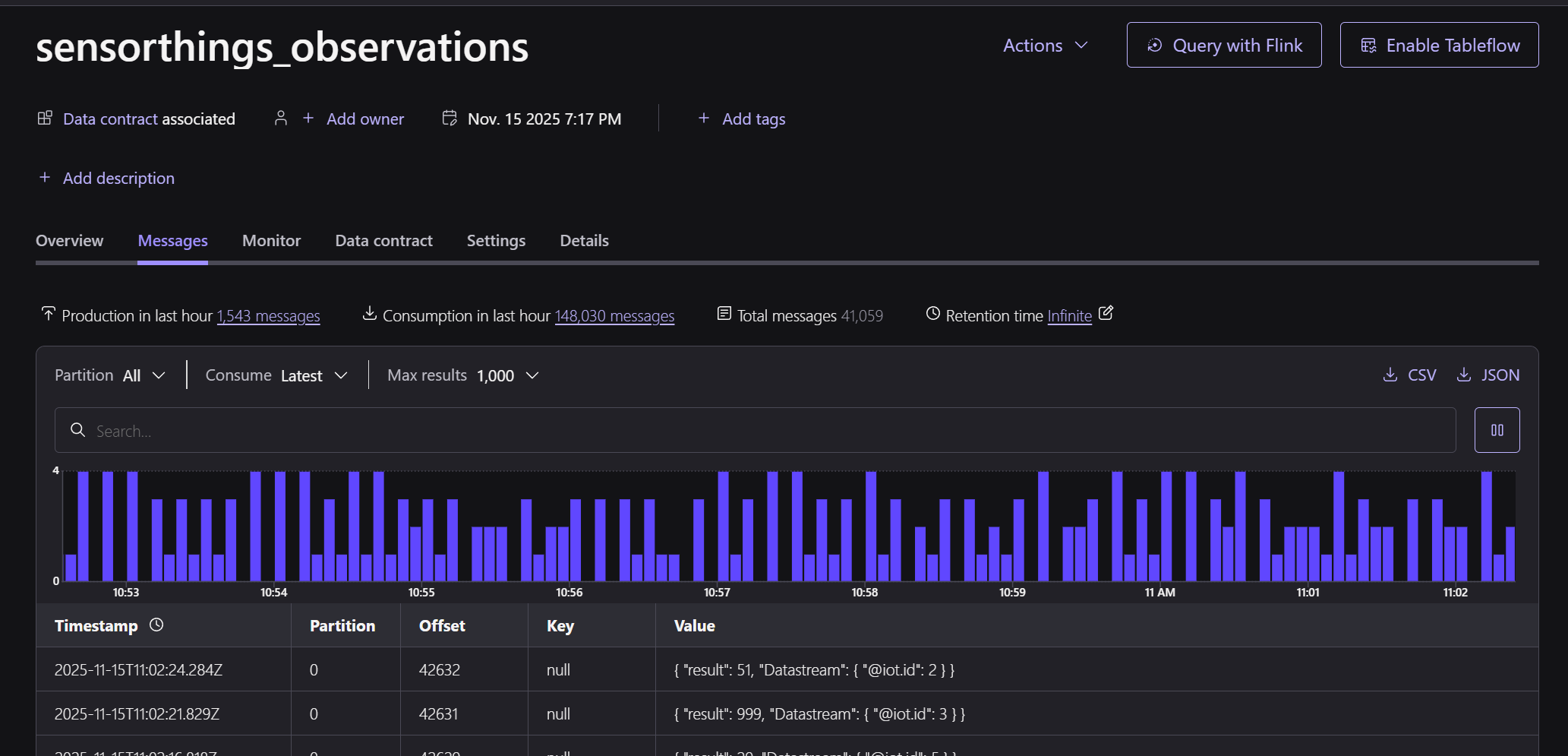Click the search magnifier icon
Screen dimensions: 1568x756
[x=77, y=430]
